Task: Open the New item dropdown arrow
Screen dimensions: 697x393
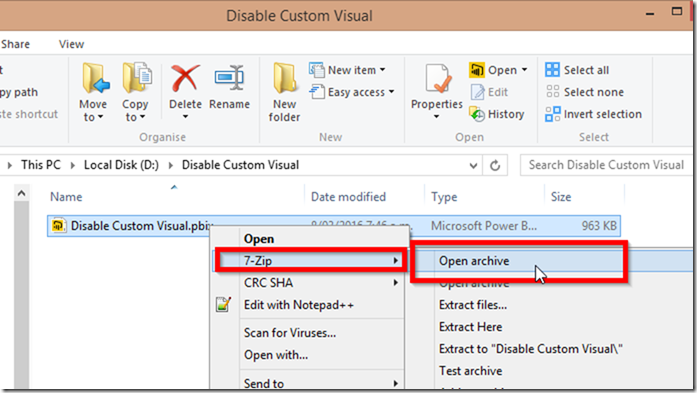Action: coord(382,70)
